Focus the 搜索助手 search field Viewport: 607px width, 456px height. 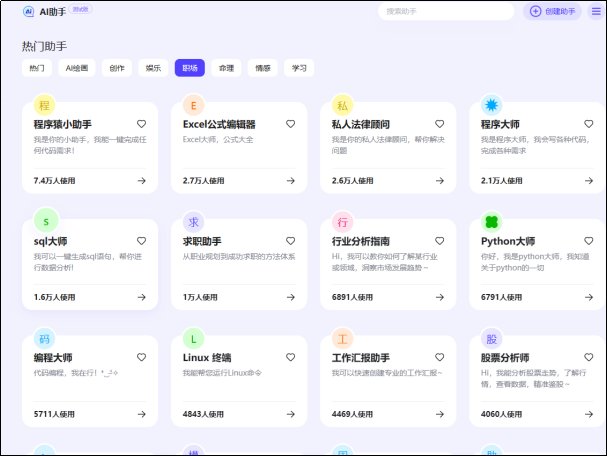tap(446, 11)
